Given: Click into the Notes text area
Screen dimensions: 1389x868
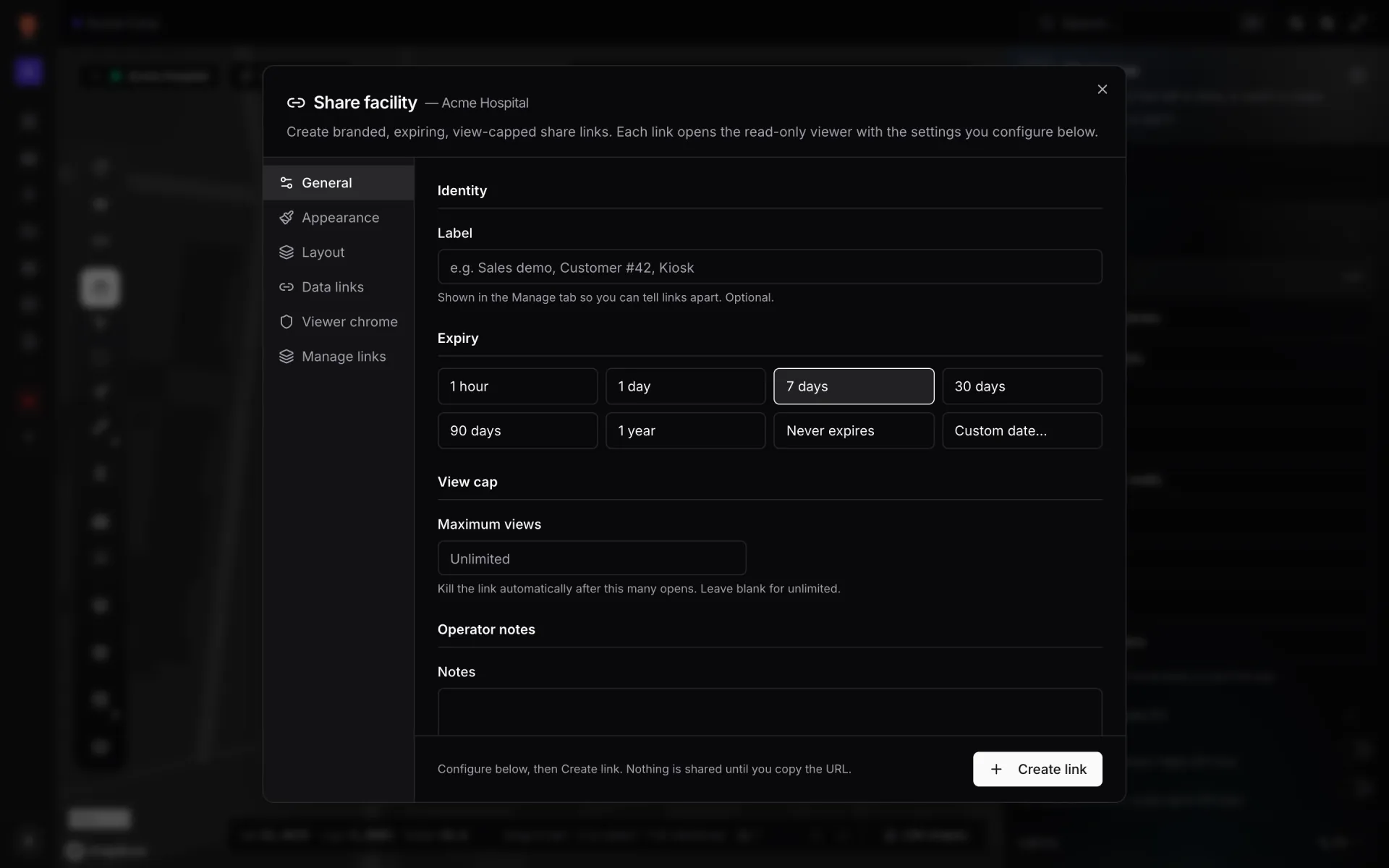Looking at the screenshot, I should click(770, 712).
